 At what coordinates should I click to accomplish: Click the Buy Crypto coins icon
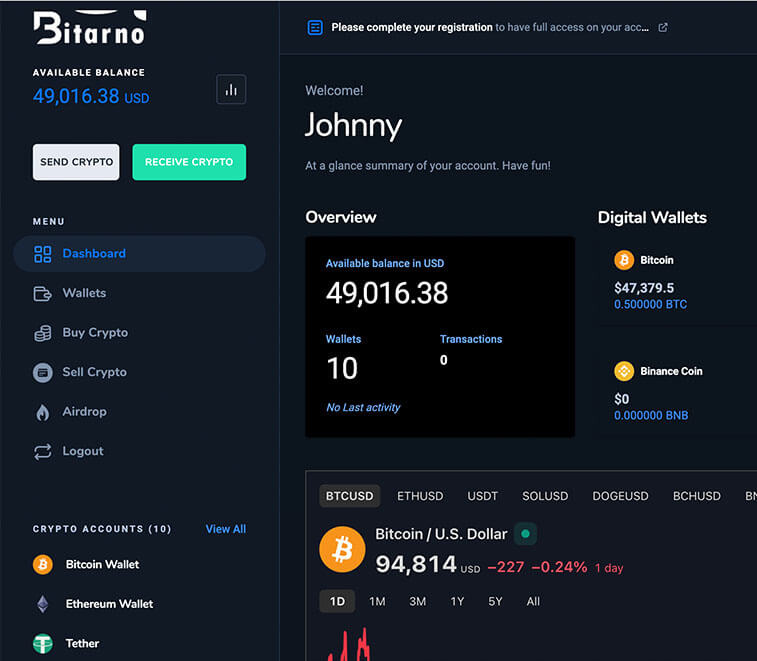click(x=42, y=333)
